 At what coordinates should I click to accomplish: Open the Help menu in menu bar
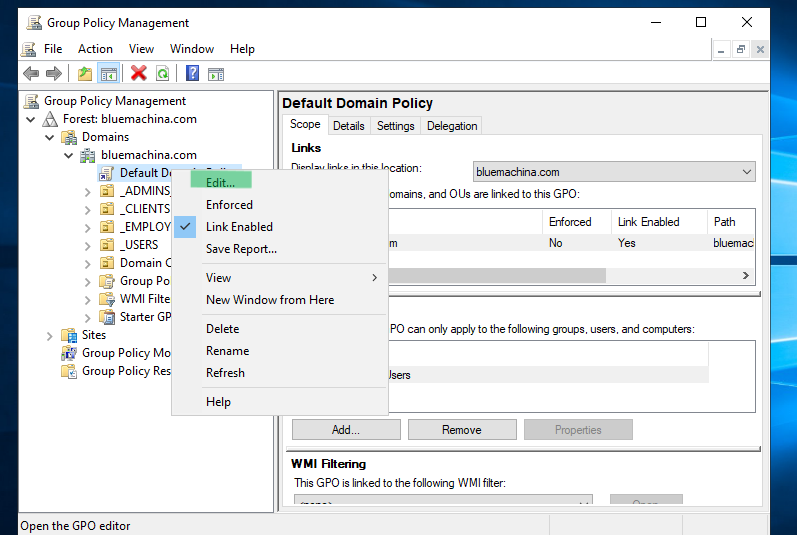tap(242, 49)
